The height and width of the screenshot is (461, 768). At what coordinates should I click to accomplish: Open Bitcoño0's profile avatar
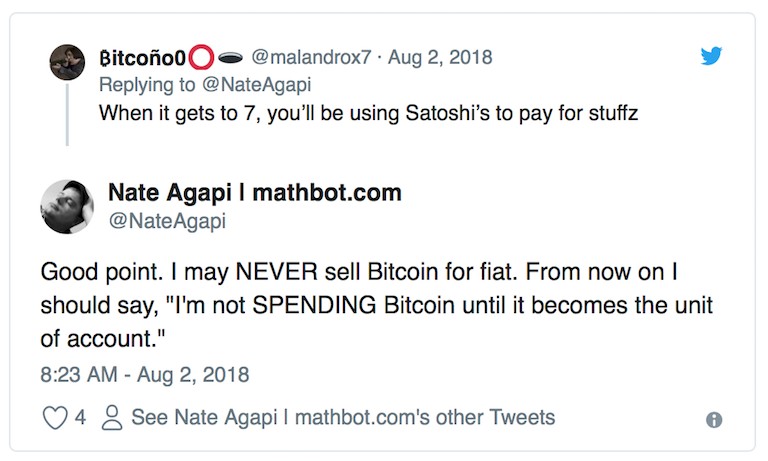[67, 62]
